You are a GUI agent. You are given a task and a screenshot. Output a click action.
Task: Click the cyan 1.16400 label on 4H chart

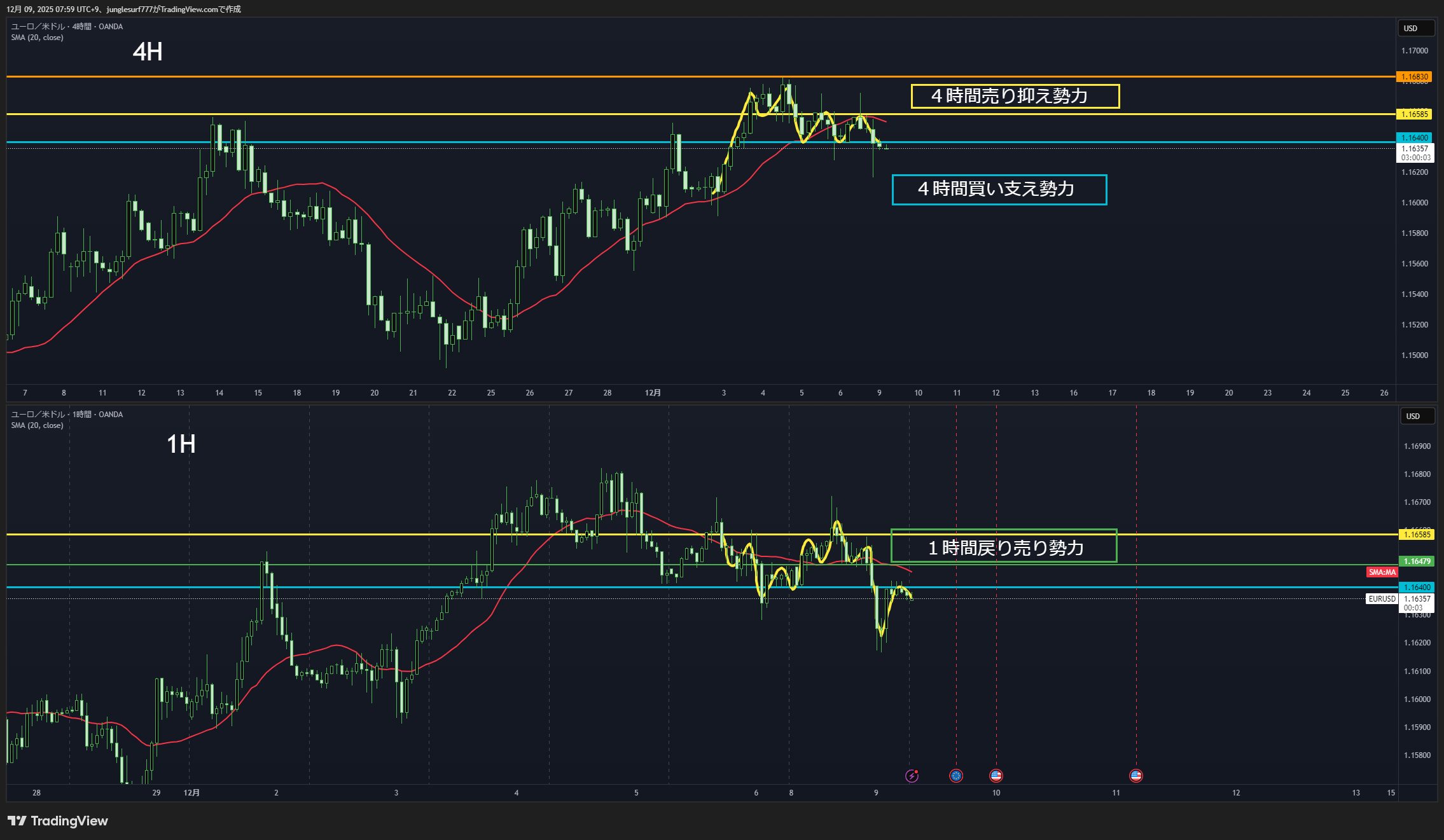point(1414,137)
